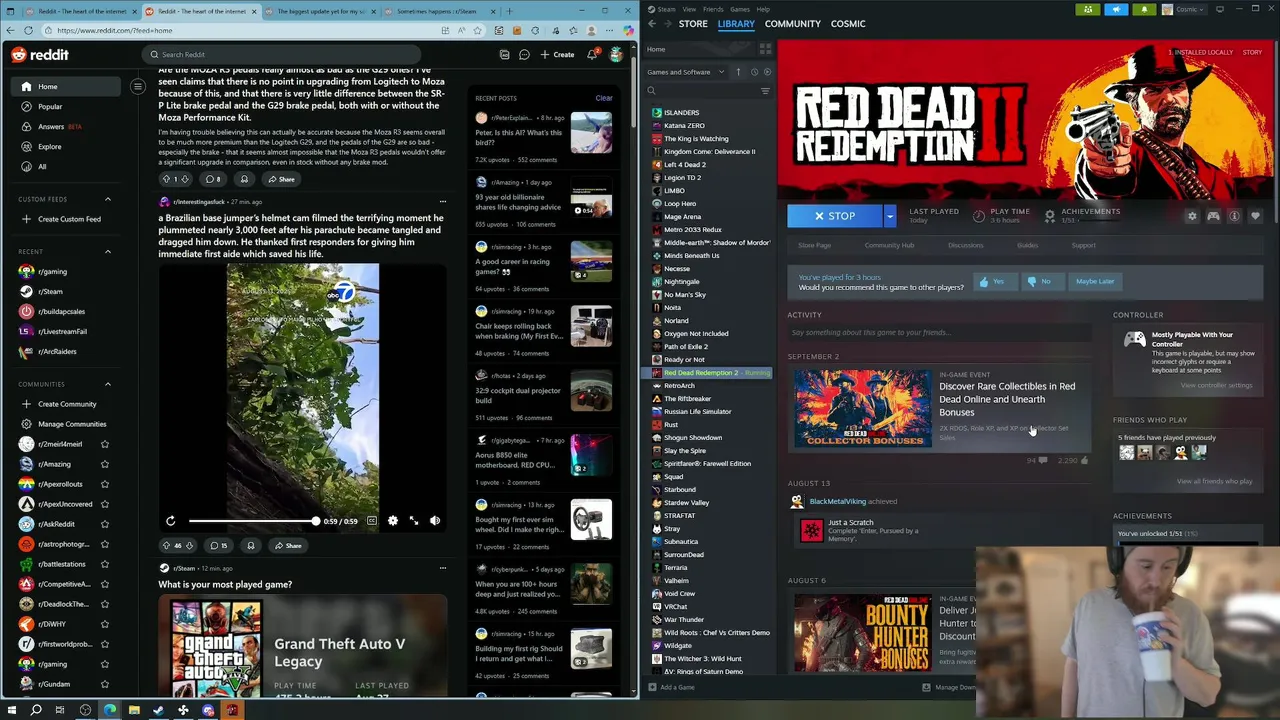1280x720 pixels.
Task: Open advanced filter icon in library search
Action: [x=765, y=91]
